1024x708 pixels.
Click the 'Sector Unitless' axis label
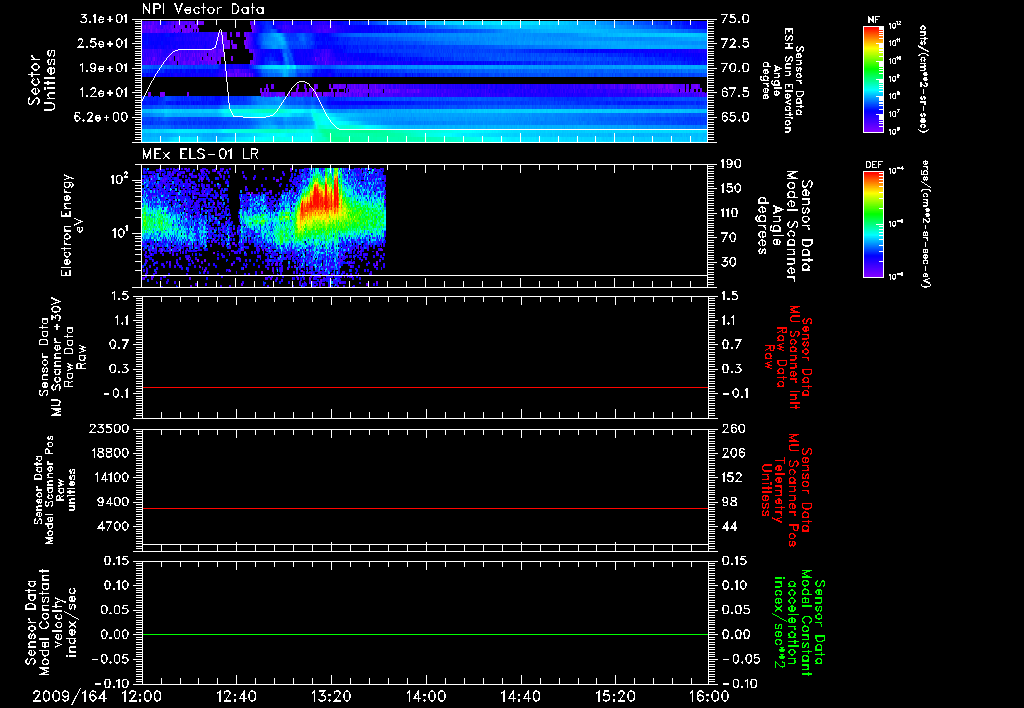point(41,80)
